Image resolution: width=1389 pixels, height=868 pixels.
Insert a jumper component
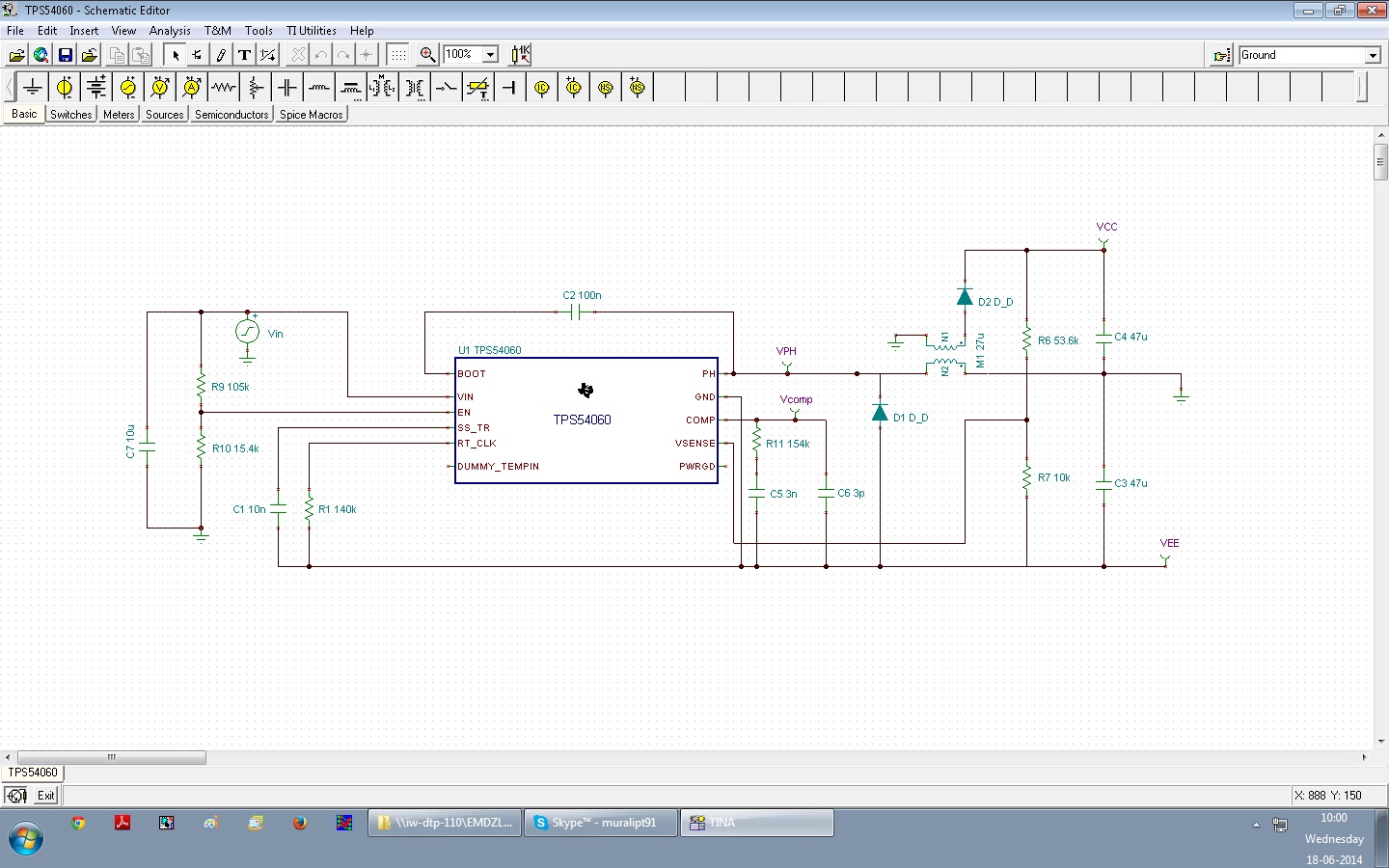pyautogui.click(x=510, y=88)
